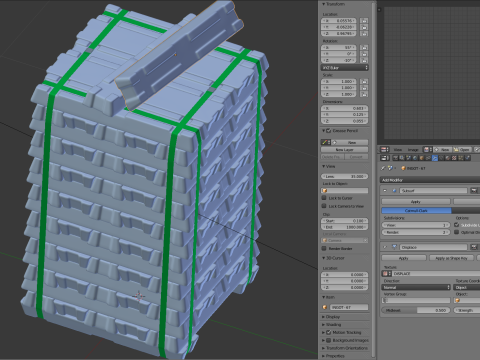This screenshot has height=360, width=480.
Task: Toggle lock for Location Z
Action: coord(364,33)
